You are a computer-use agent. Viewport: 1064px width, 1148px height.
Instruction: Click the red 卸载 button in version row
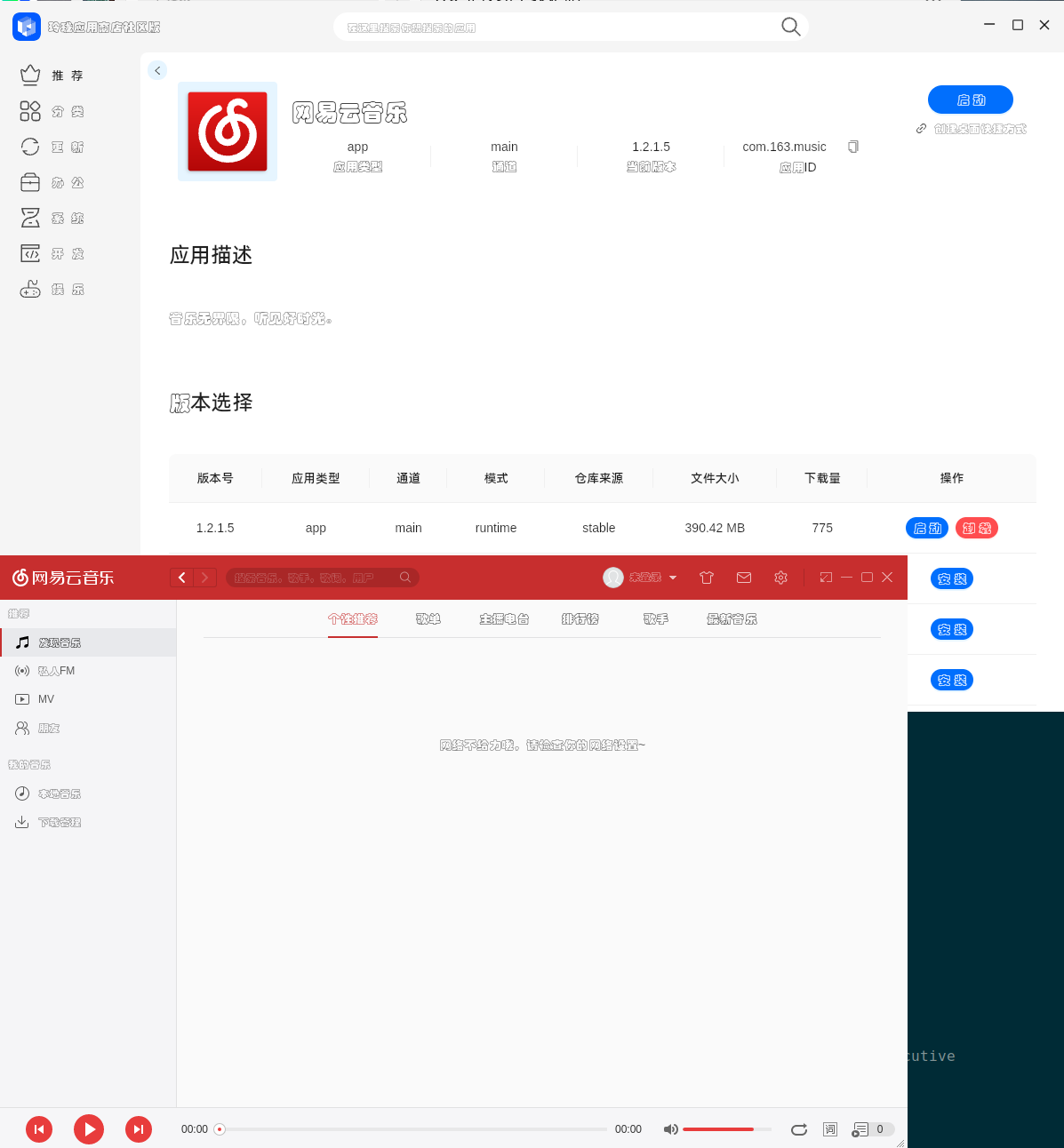(x=977, y=528)
